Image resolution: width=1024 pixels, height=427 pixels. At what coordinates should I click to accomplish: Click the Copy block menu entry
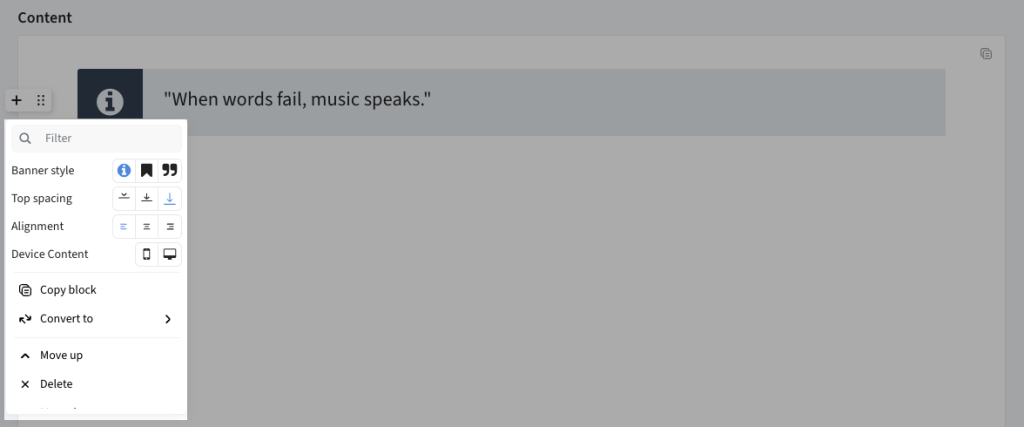click(x=96, y=290)
